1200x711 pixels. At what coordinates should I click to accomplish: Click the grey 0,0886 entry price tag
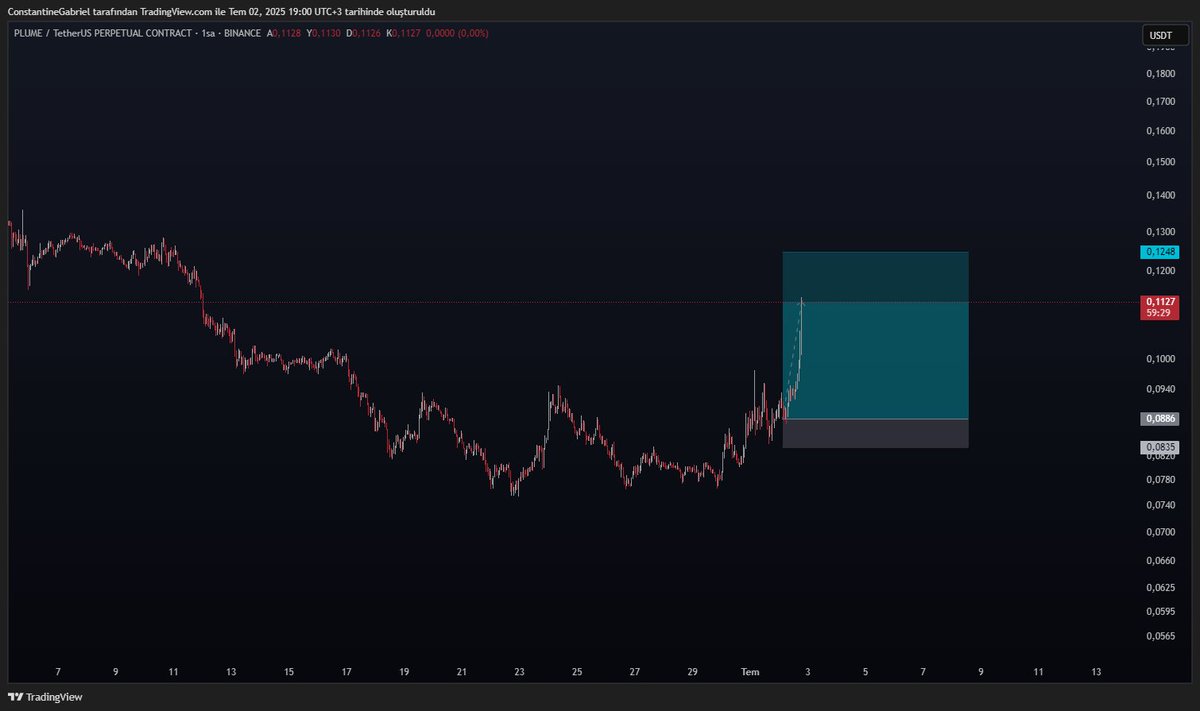(x=1160, y=419)
